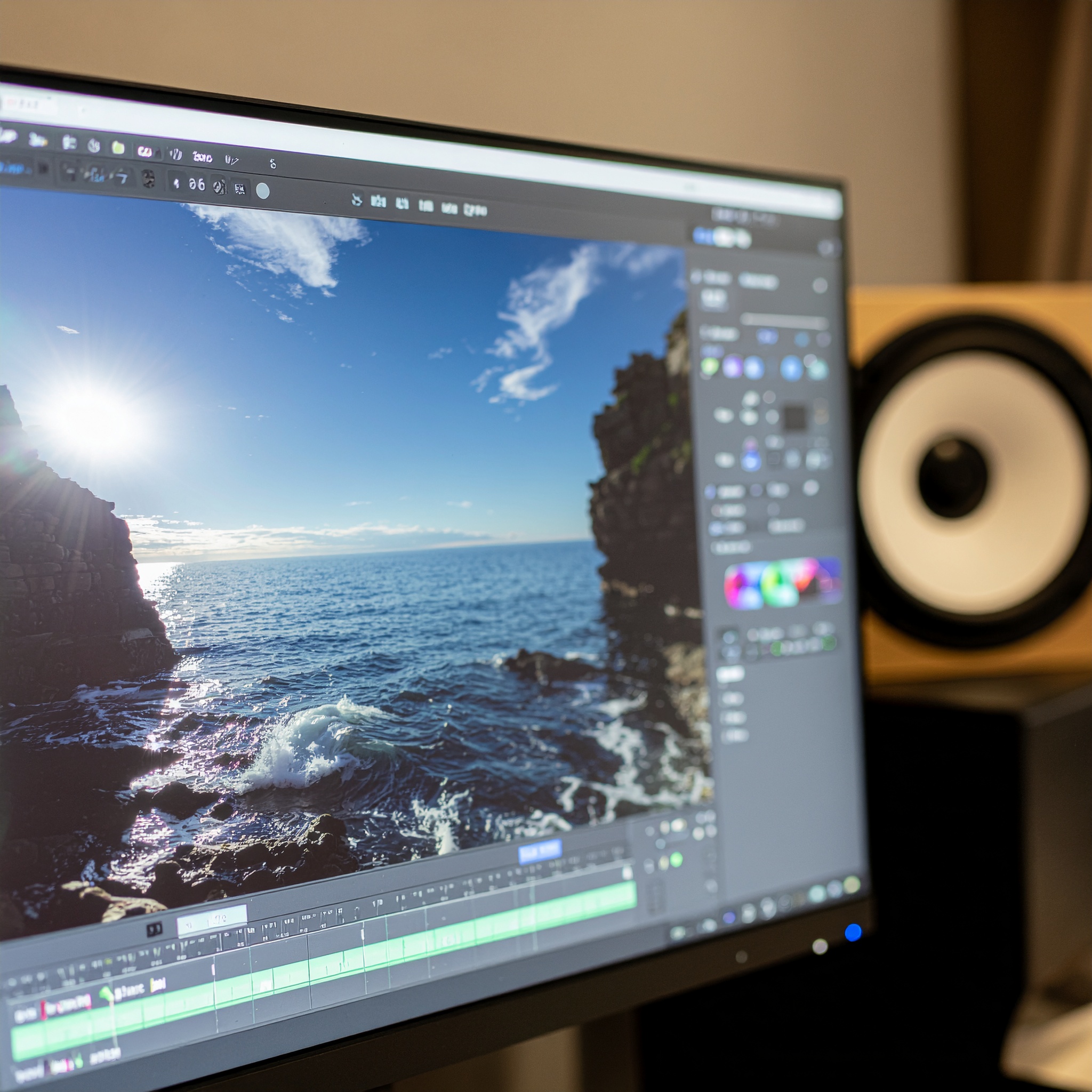Screen dimensions: 1092x1092
Task: Click the green round indicator right of the timeline
Action: pyautogui.click(x=676, y=860)
